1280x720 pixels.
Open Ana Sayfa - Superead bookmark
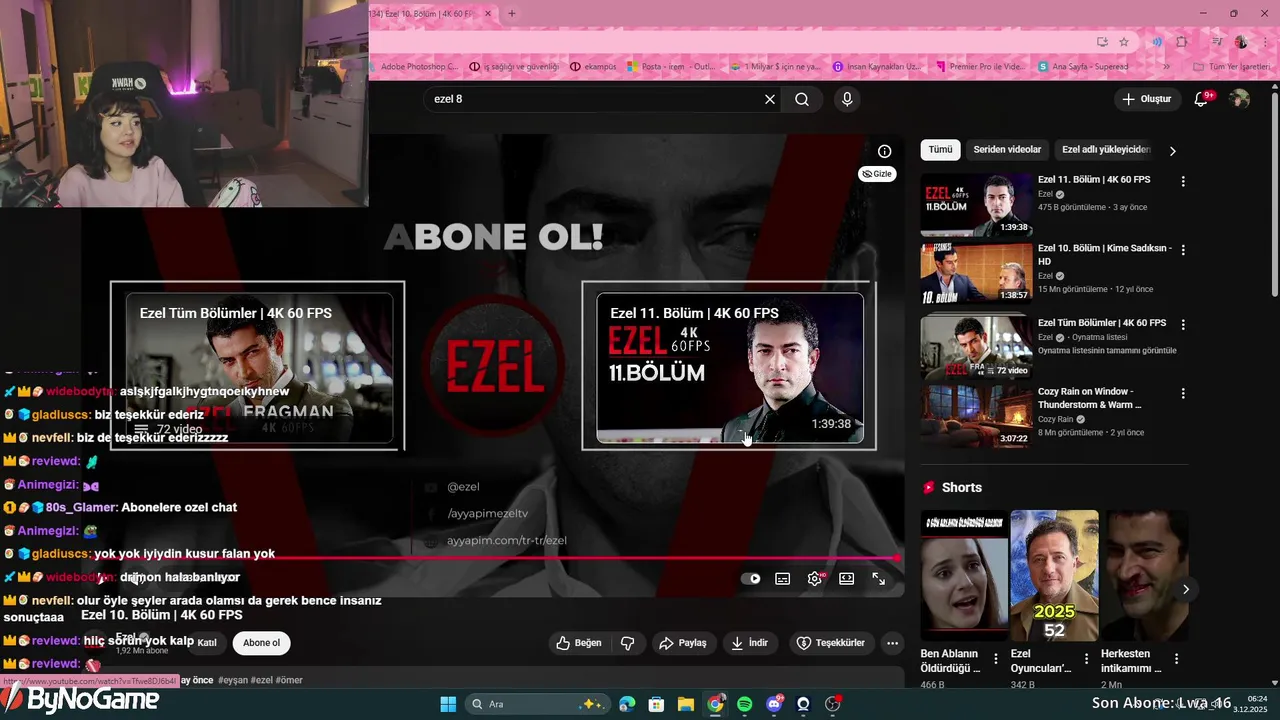(1084, 67)
